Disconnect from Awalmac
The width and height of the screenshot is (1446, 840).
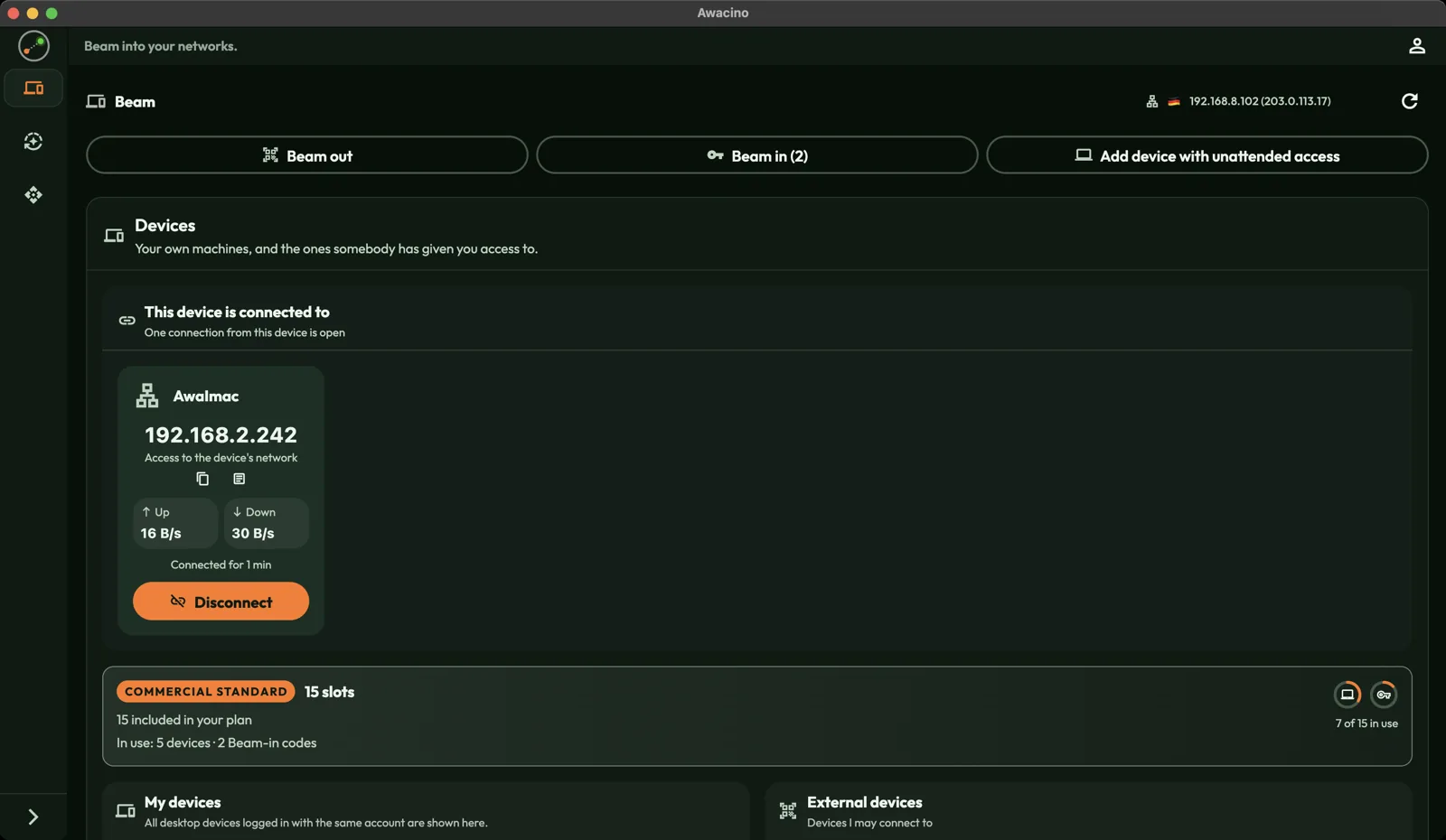[x=221, y=602]
